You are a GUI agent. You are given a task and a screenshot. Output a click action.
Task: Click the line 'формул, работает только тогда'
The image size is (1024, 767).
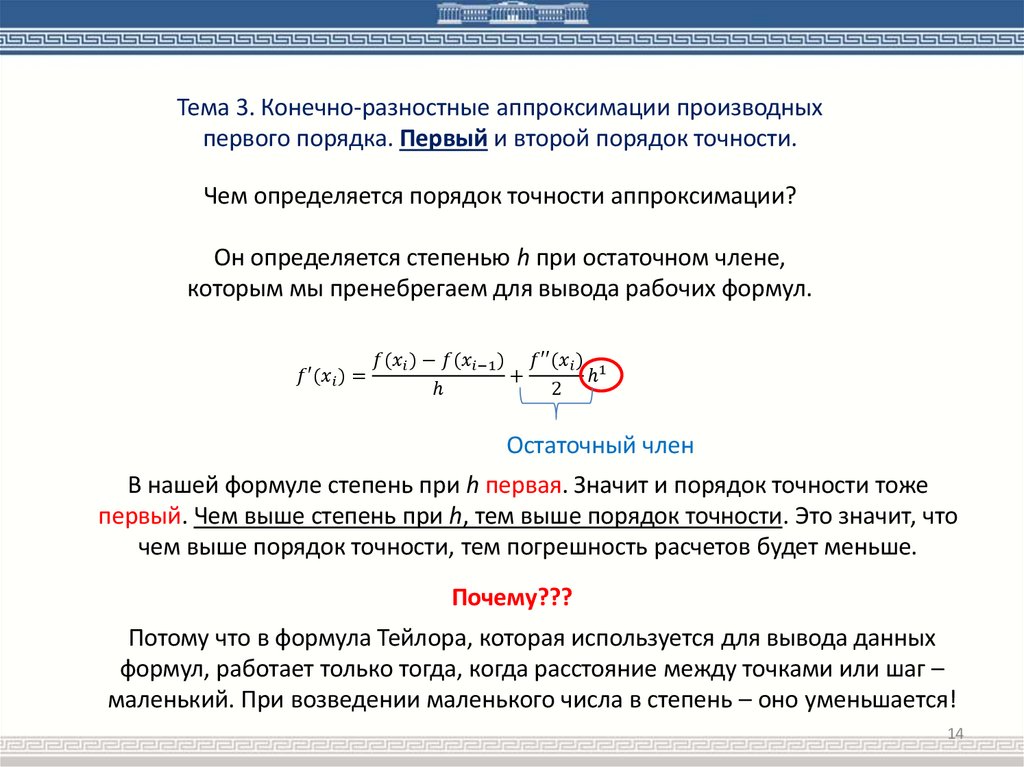click(532, 669)
